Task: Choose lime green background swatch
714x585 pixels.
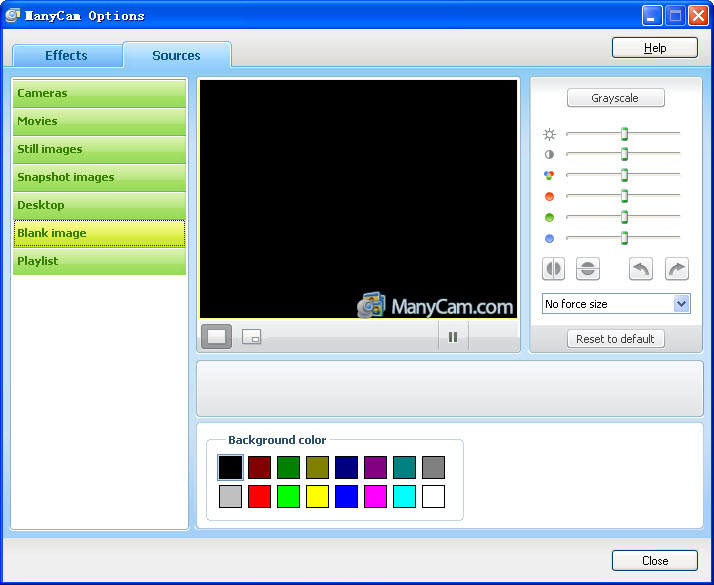Action: tap(288, 496)
